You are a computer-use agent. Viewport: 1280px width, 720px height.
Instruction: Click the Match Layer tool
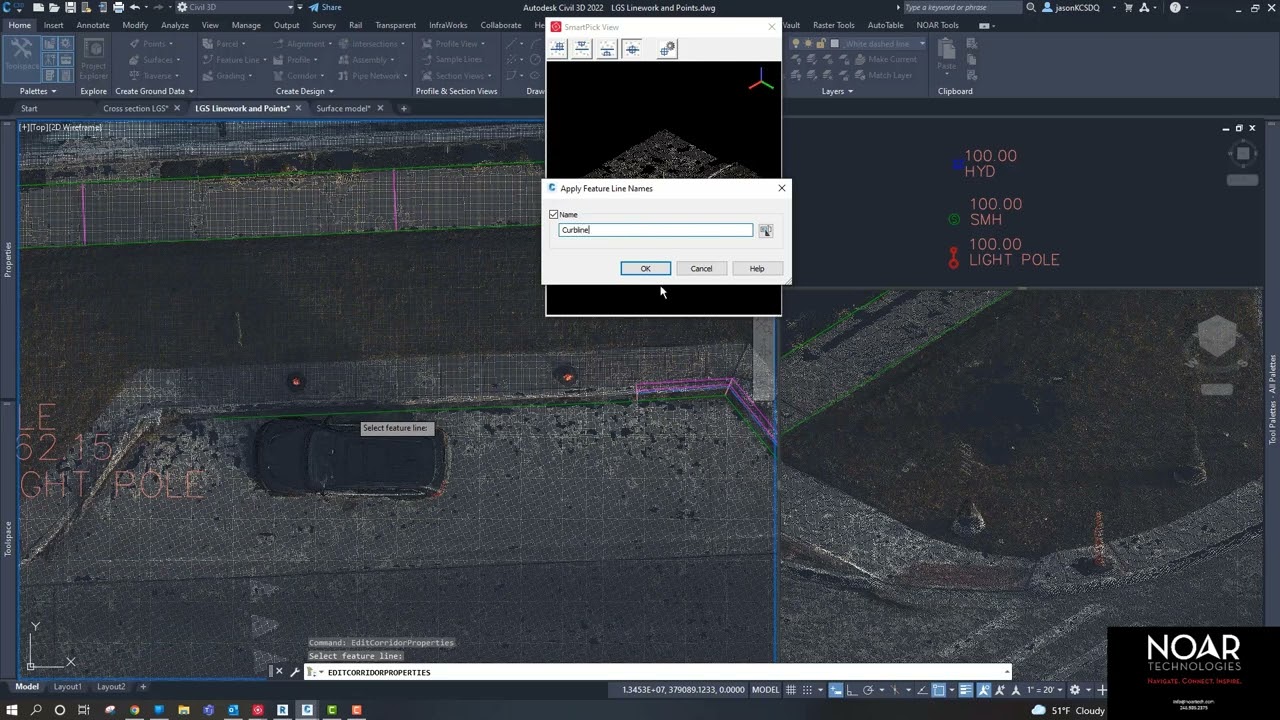(882, 75)
